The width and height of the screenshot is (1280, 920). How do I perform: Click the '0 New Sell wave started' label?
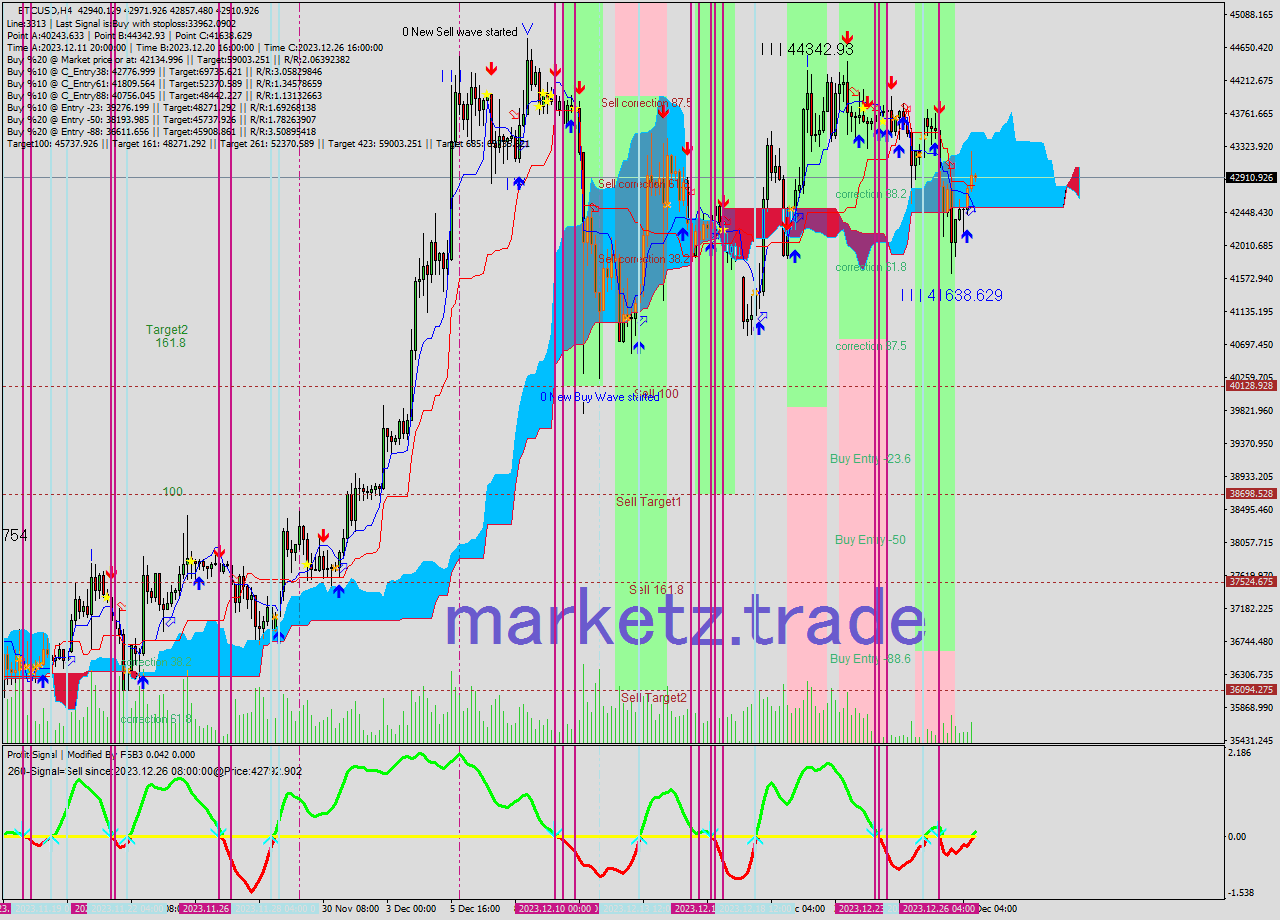(460, 32)
